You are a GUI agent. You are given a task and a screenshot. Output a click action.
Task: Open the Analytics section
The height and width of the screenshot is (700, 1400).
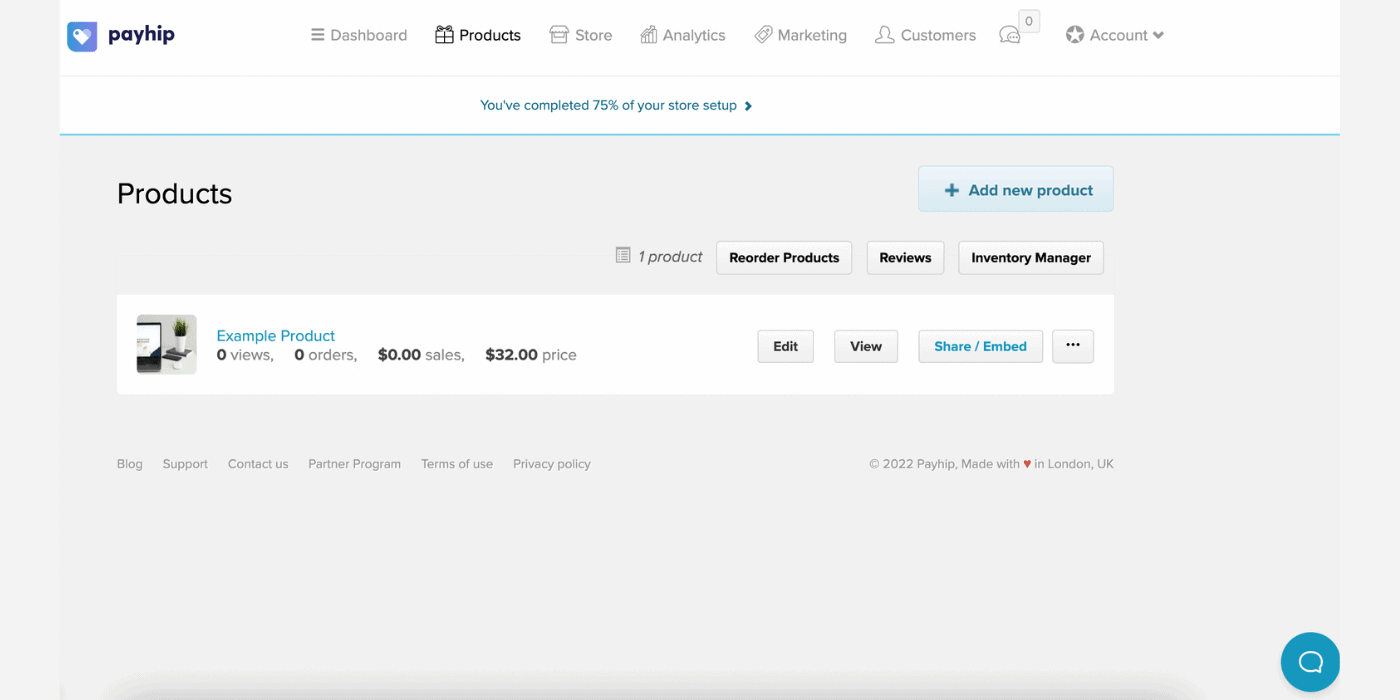683,35
